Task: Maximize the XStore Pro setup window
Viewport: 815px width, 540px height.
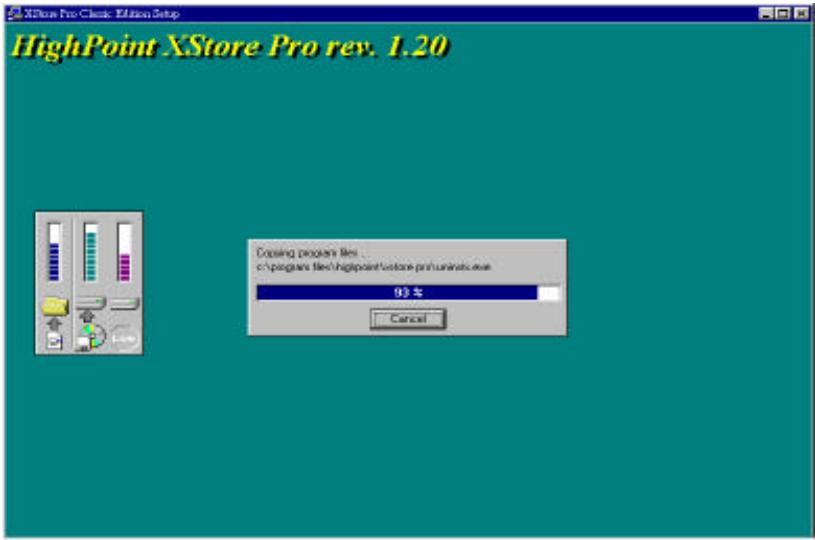Action: point(783,14)
